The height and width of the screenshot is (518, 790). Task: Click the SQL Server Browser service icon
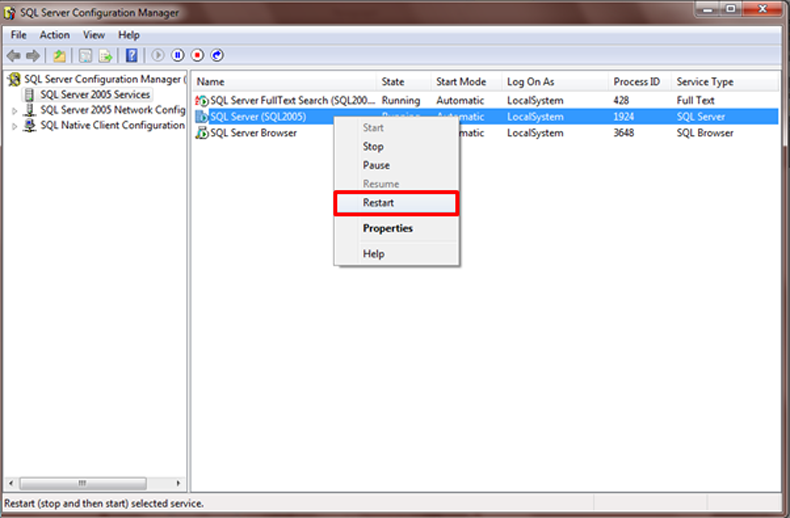click(202, 132)
